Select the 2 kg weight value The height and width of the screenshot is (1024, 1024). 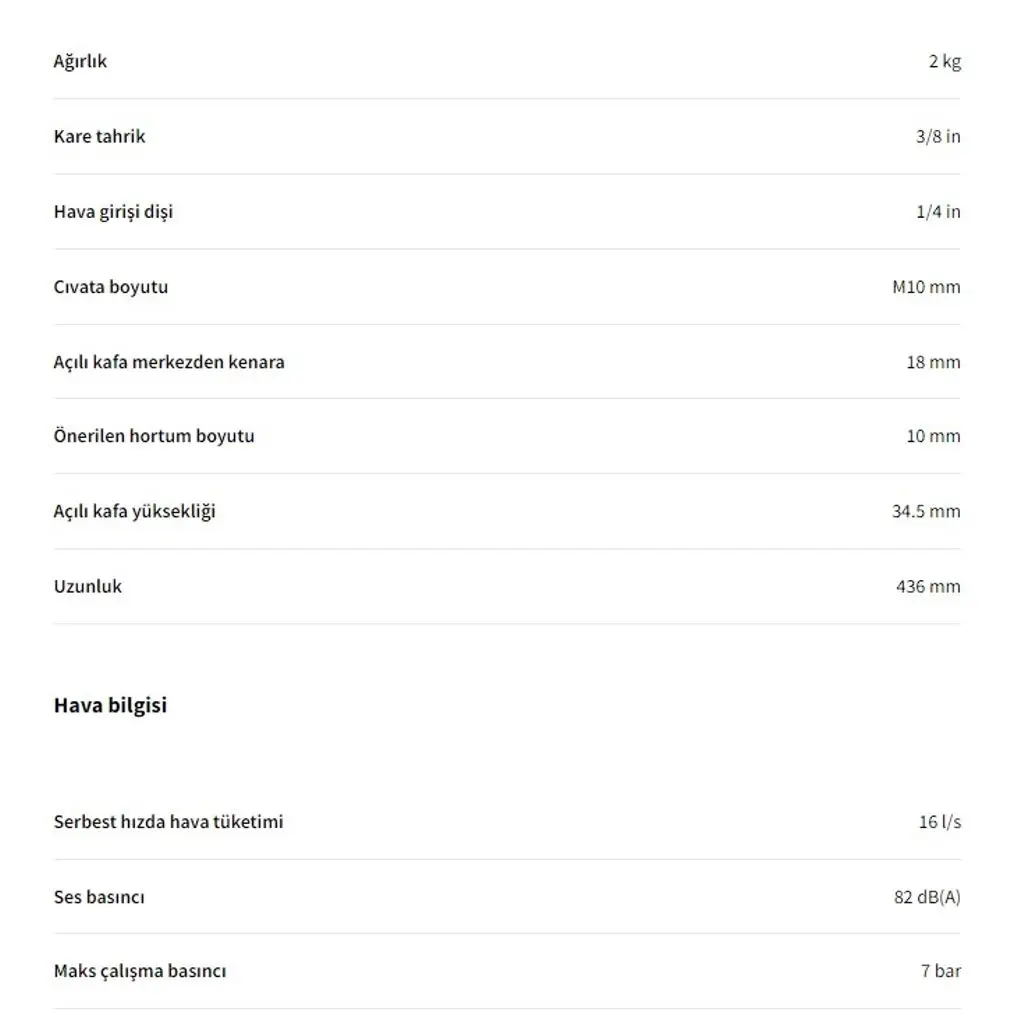944,61
